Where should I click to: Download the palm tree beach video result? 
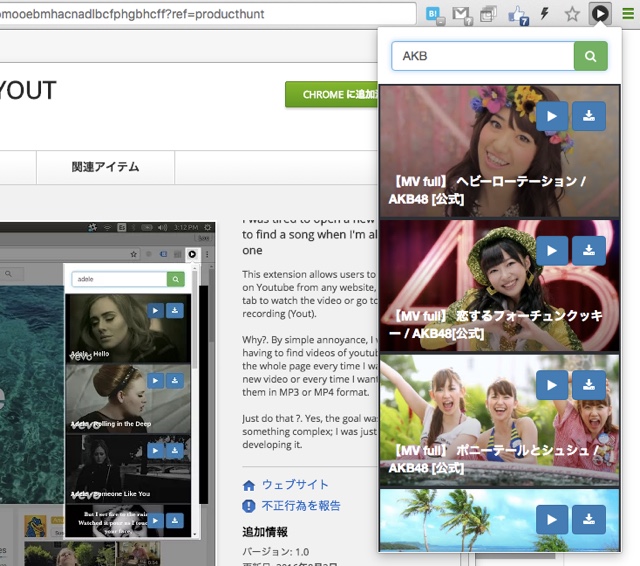[589, 519]
